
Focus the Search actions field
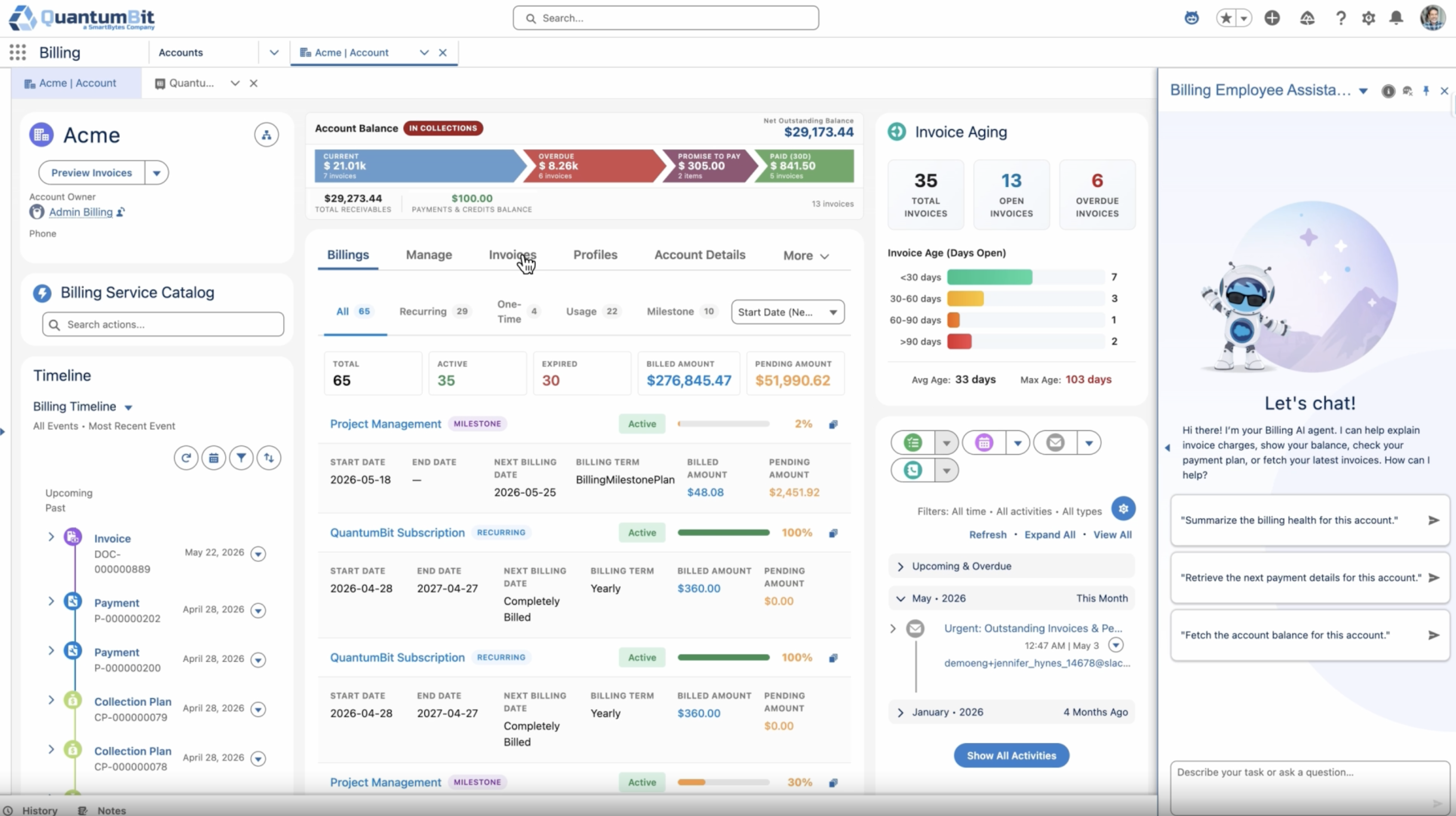[x=163, y=325]
